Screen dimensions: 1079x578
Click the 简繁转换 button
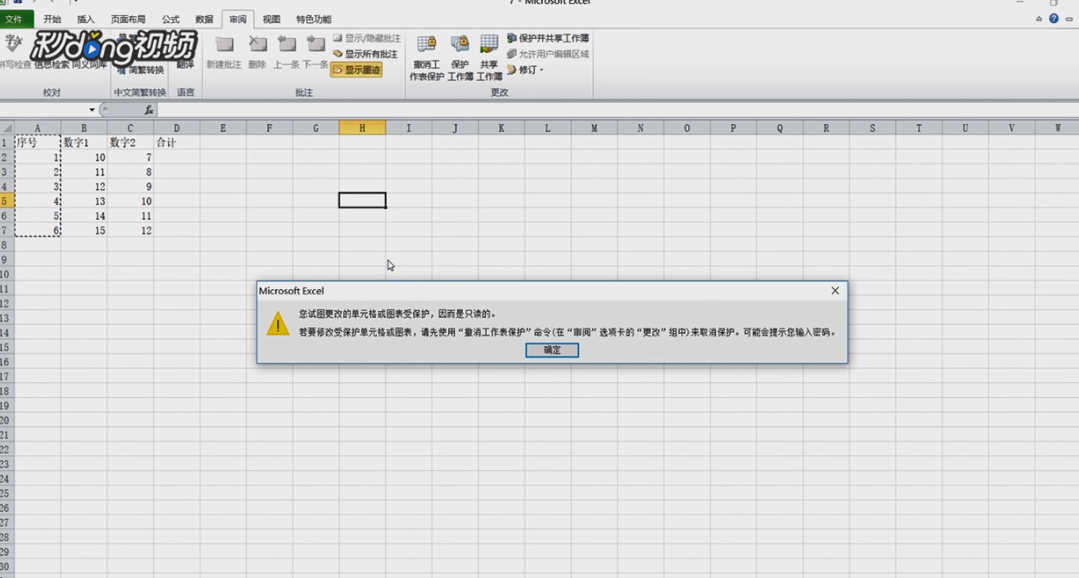140,70
